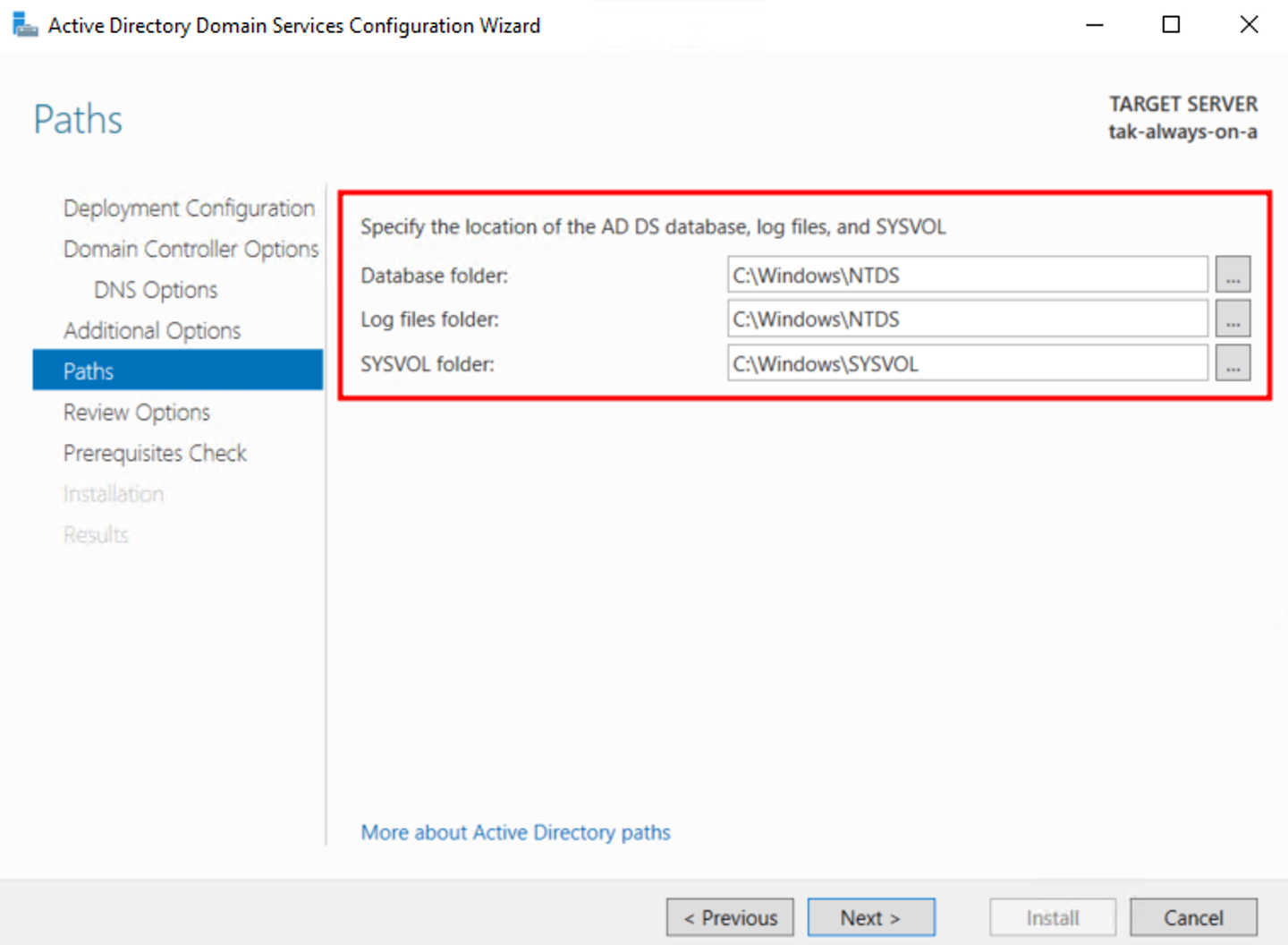Browse for the Database folder location
Viewport: 1288px width, 945px height.
(x=1233, y=275)
